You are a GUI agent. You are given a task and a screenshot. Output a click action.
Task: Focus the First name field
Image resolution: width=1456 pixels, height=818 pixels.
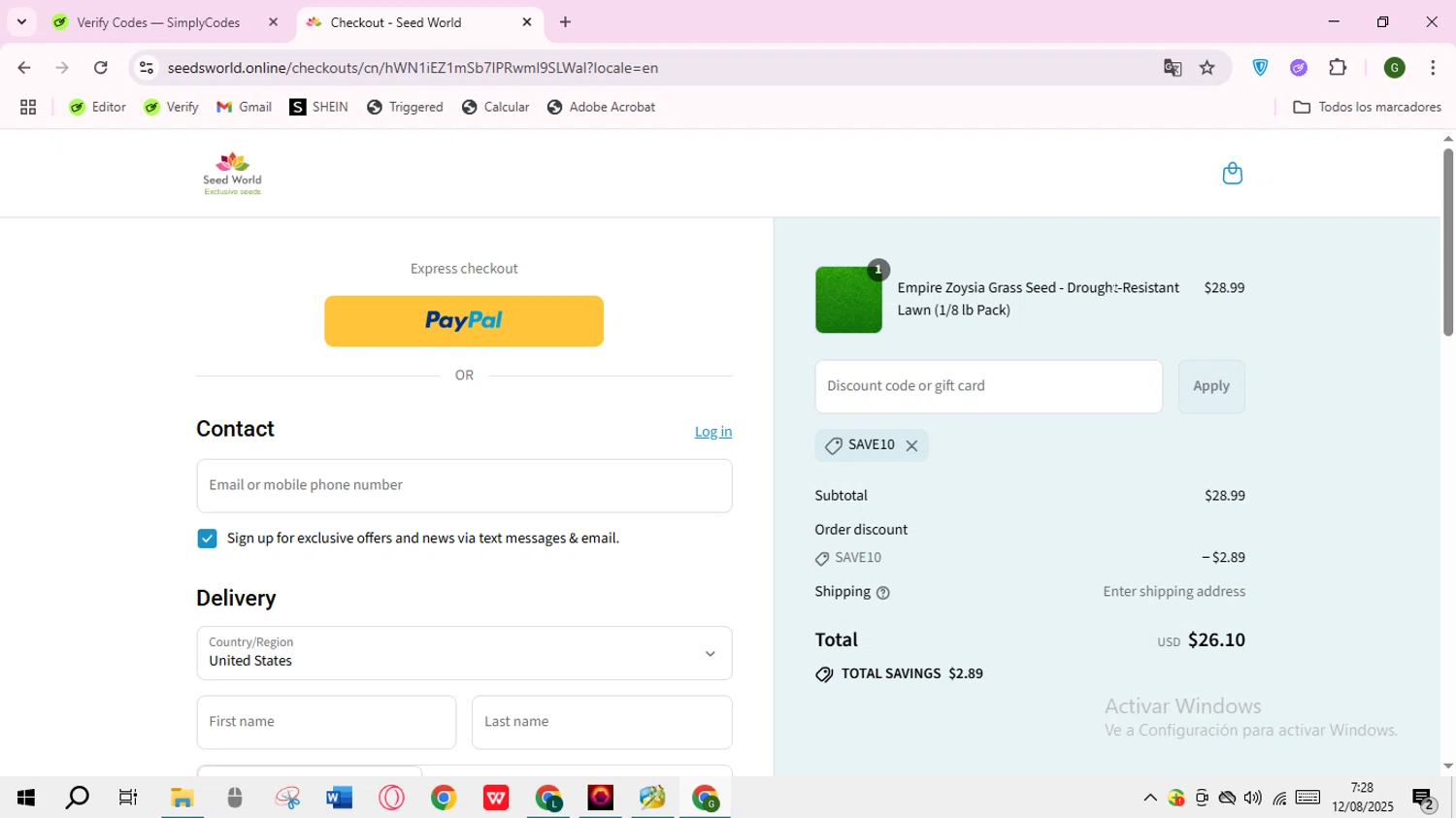point(326,723)
